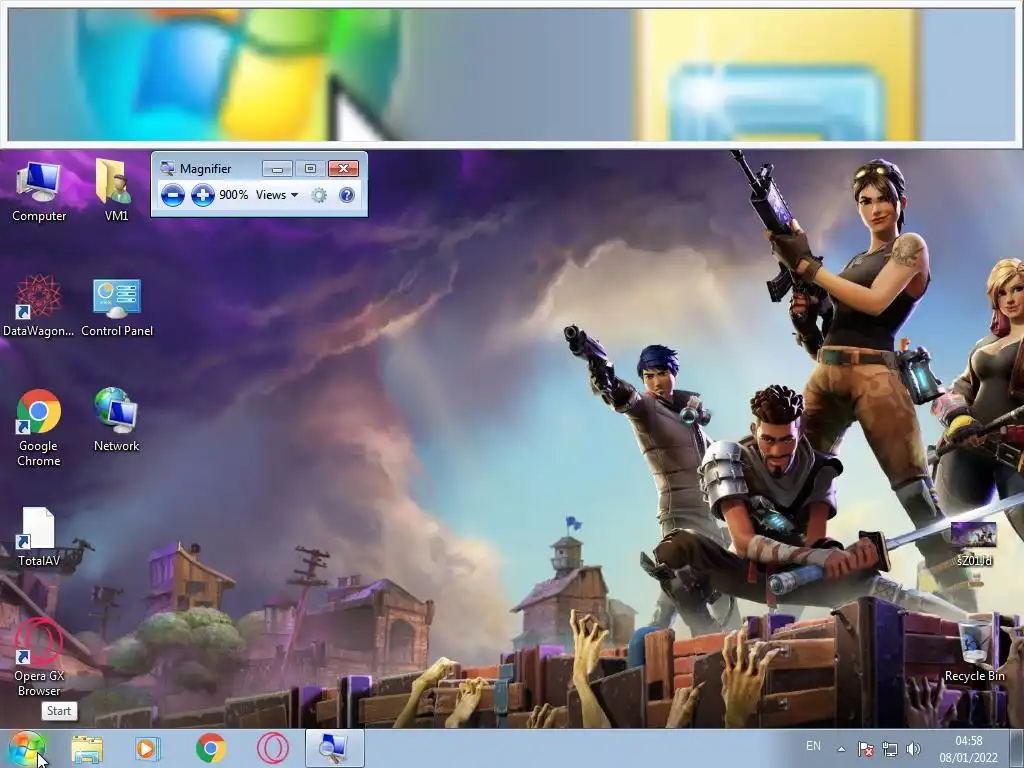Launch Opera from the taskbar
Image resolution: width=1024 pixels, height=768 pixels.
[x=272, y=748]
